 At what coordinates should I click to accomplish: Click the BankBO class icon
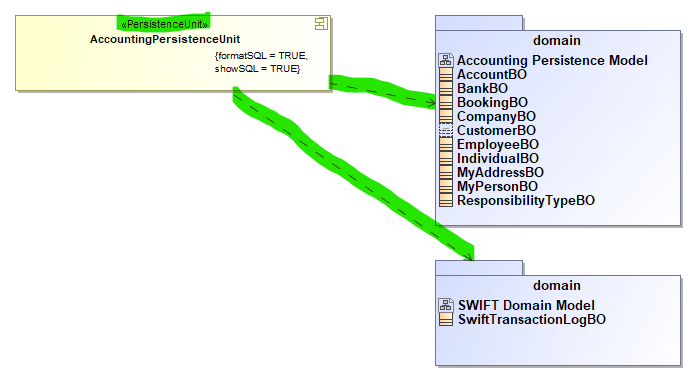coord(446,88)
